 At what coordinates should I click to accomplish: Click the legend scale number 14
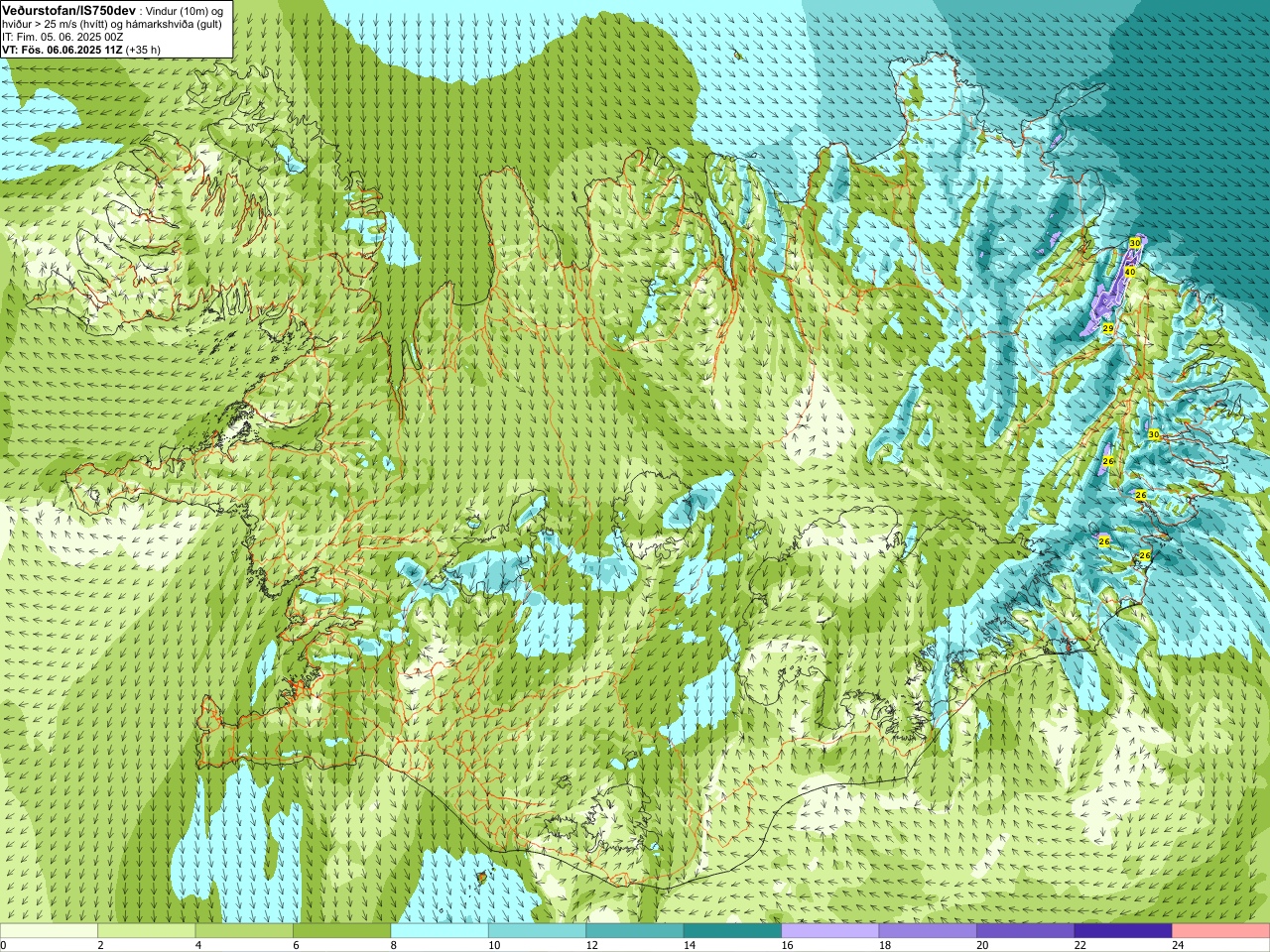pyautogui.click(x=690, y=946)
